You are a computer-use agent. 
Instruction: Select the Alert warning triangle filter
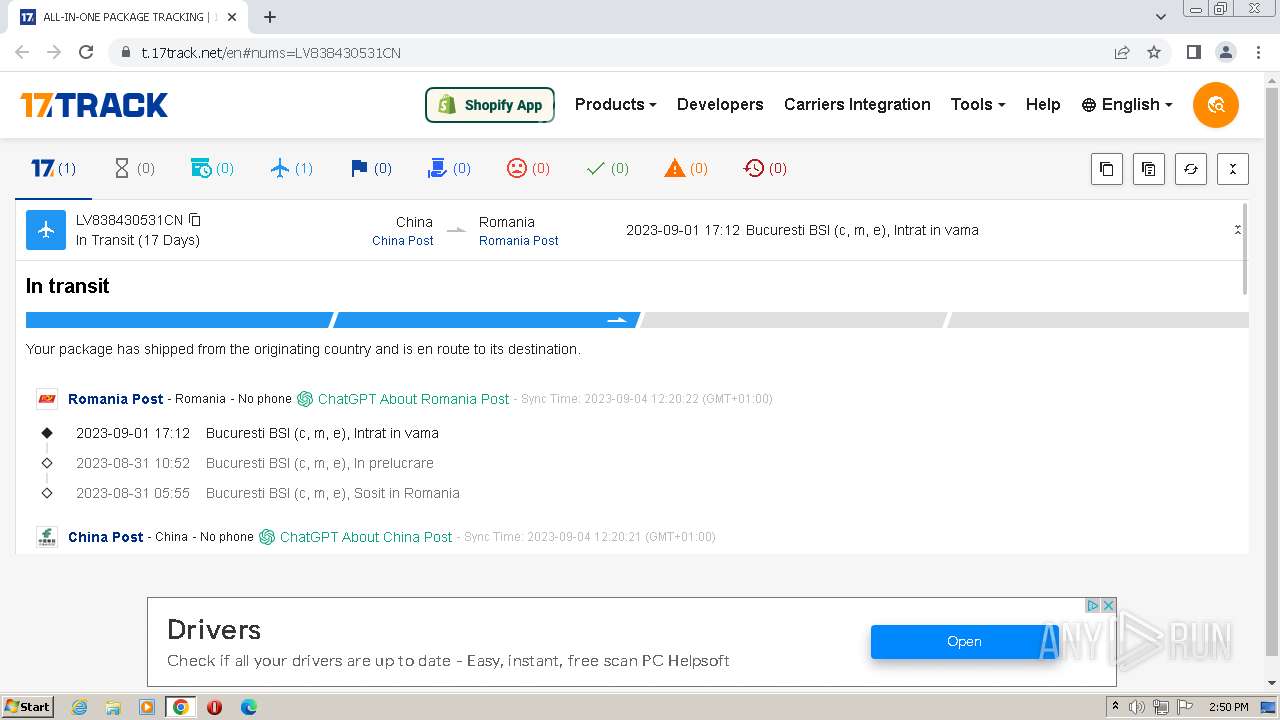686,168
